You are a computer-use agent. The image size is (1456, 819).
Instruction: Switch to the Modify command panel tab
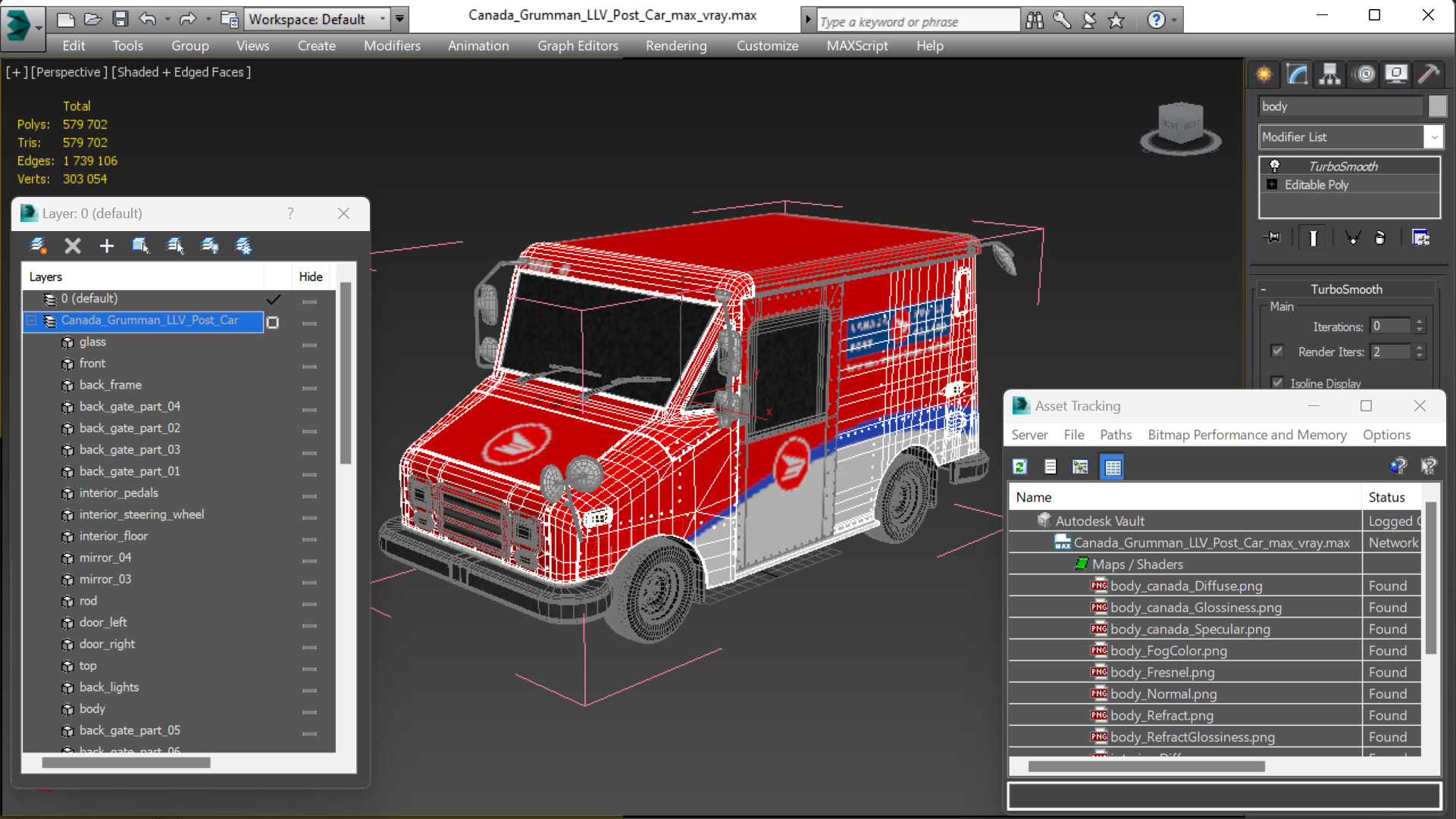click(x=1297, y=73)
